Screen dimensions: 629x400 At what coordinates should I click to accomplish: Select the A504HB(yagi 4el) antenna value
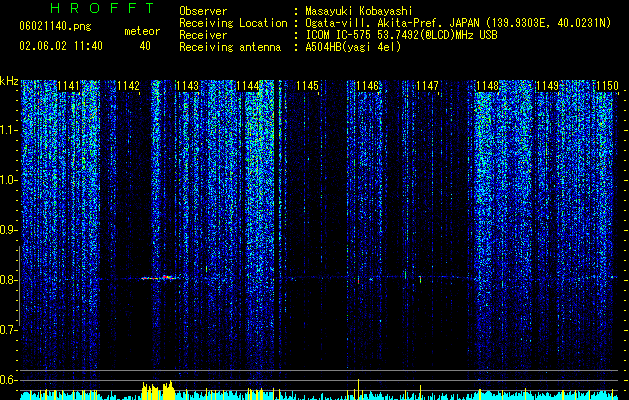pyautogui.click(x=353, y=47)
